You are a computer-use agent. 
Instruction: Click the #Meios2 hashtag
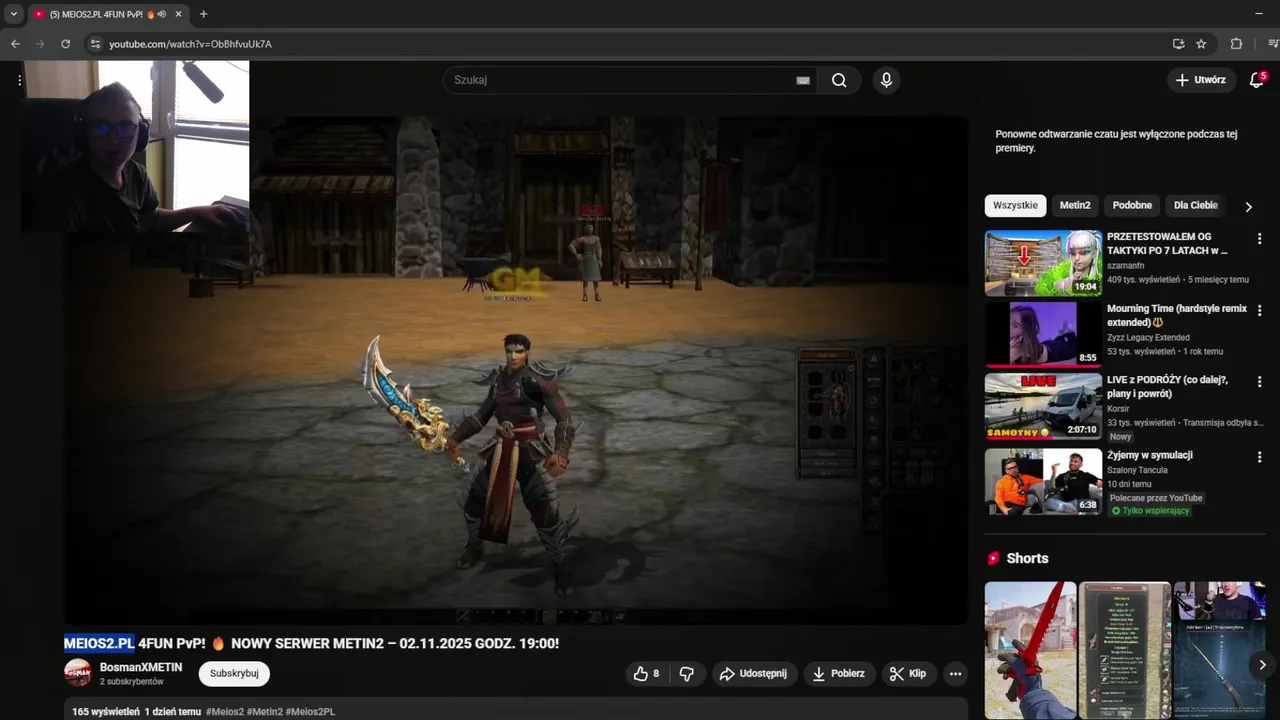click(x=225, y=712)
